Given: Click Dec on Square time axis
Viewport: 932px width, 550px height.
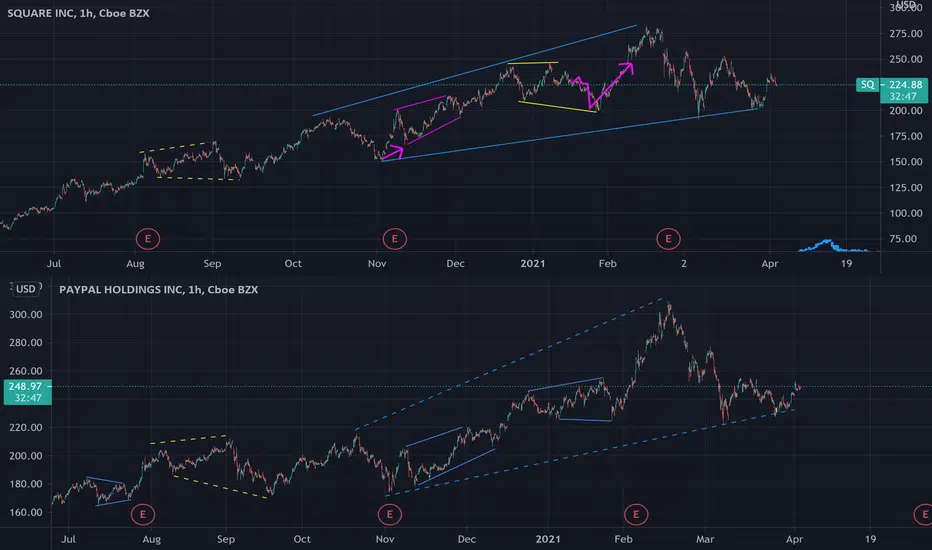Looking at the screenshot, I should [455, 263].
